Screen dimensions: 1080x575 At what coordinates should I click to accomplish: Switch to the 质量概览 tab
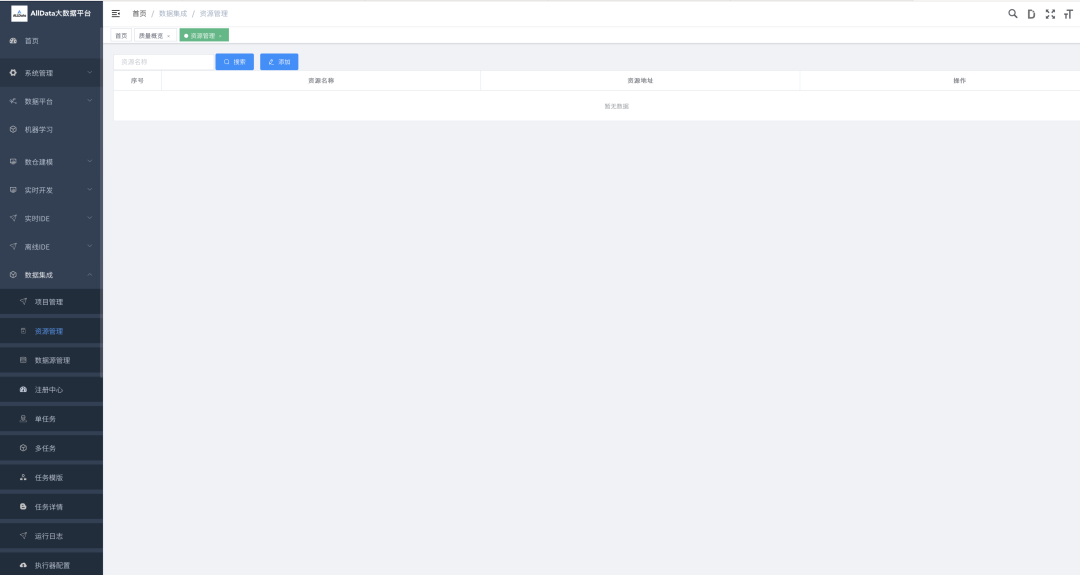(x=150, y=36)
